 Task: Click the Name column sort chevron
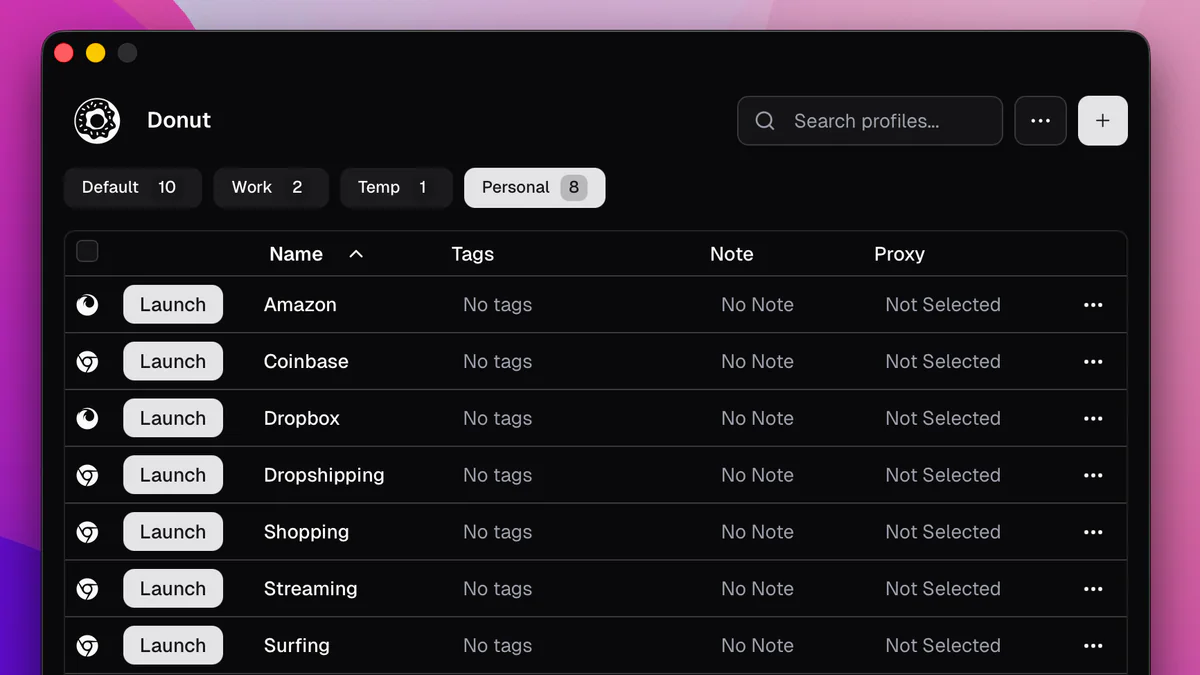click(356, 254)
